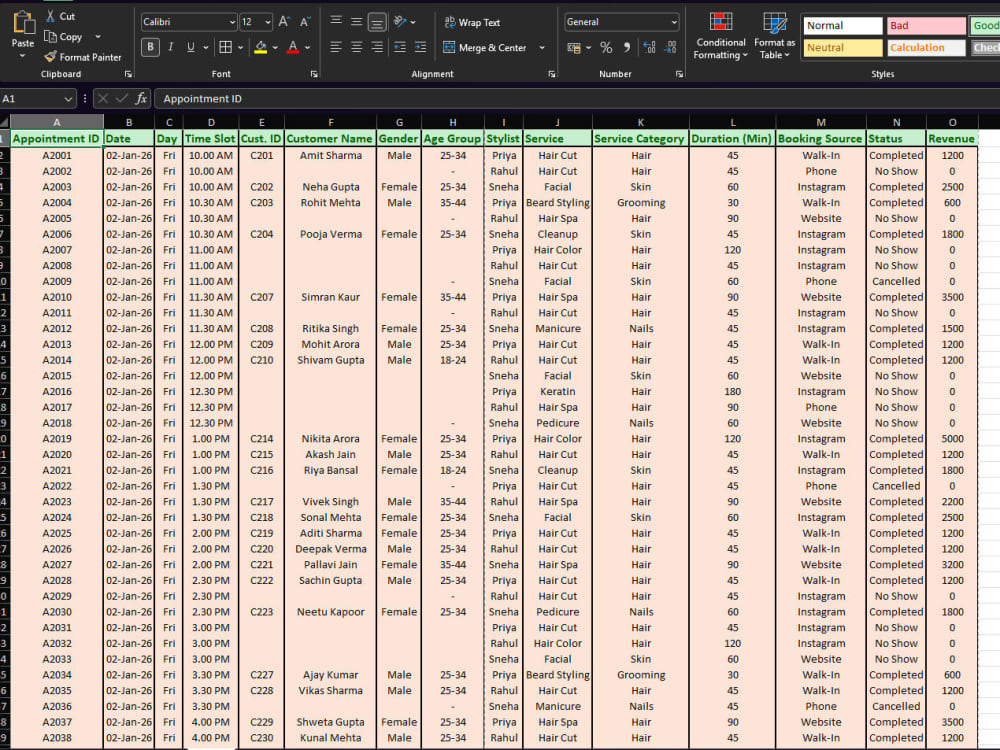Viewport: 1000px width, 750px height.
Task: Click the Cut scissors icon
Action: pyautogui.click(x=50, y=17)
